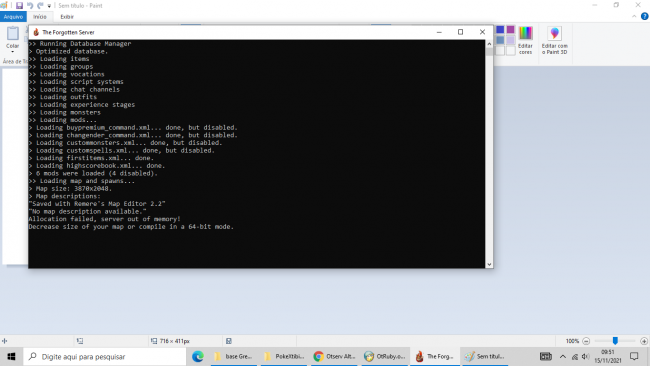Expand the Colar dropdown arrow
This screenshot has width=650, height=366.
[x=12, y=51]
